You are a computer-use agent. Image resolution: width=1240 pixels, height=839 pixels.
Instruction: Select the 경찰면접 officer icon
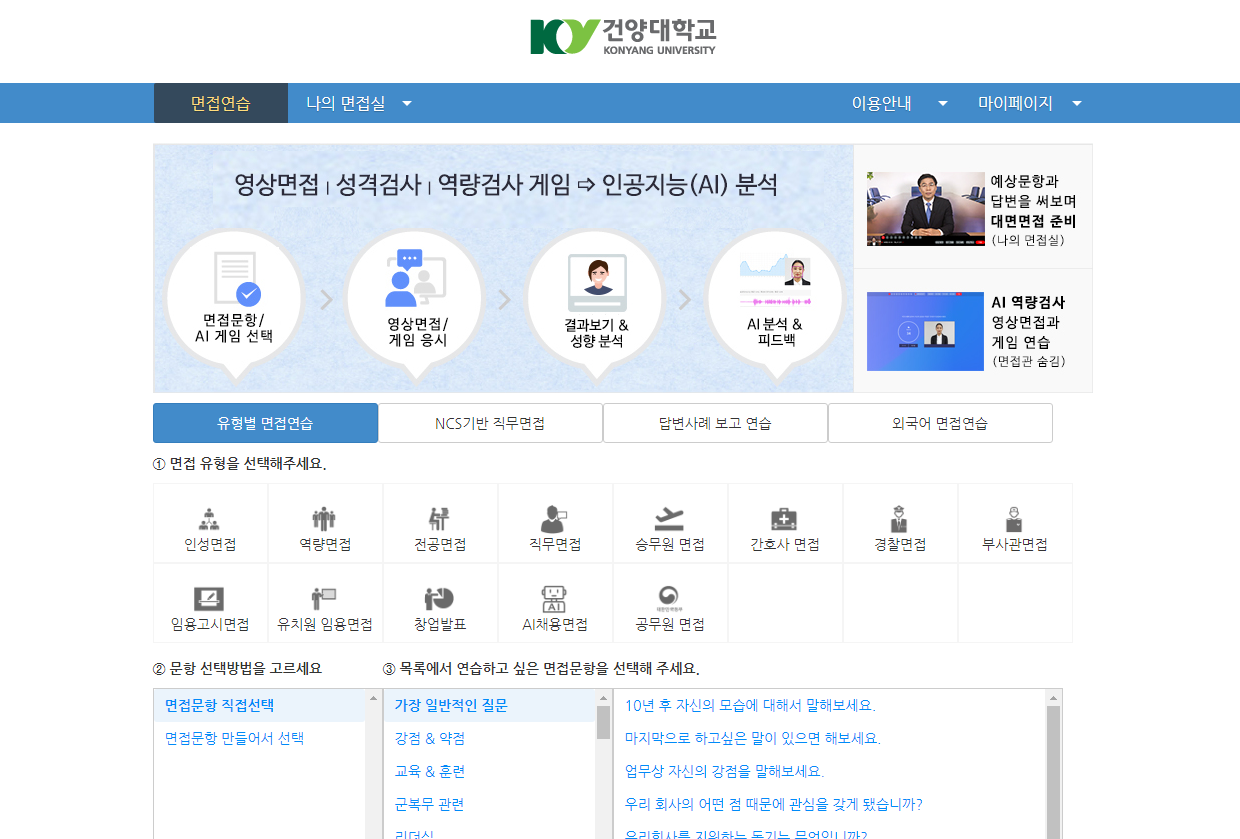(900, 522)
